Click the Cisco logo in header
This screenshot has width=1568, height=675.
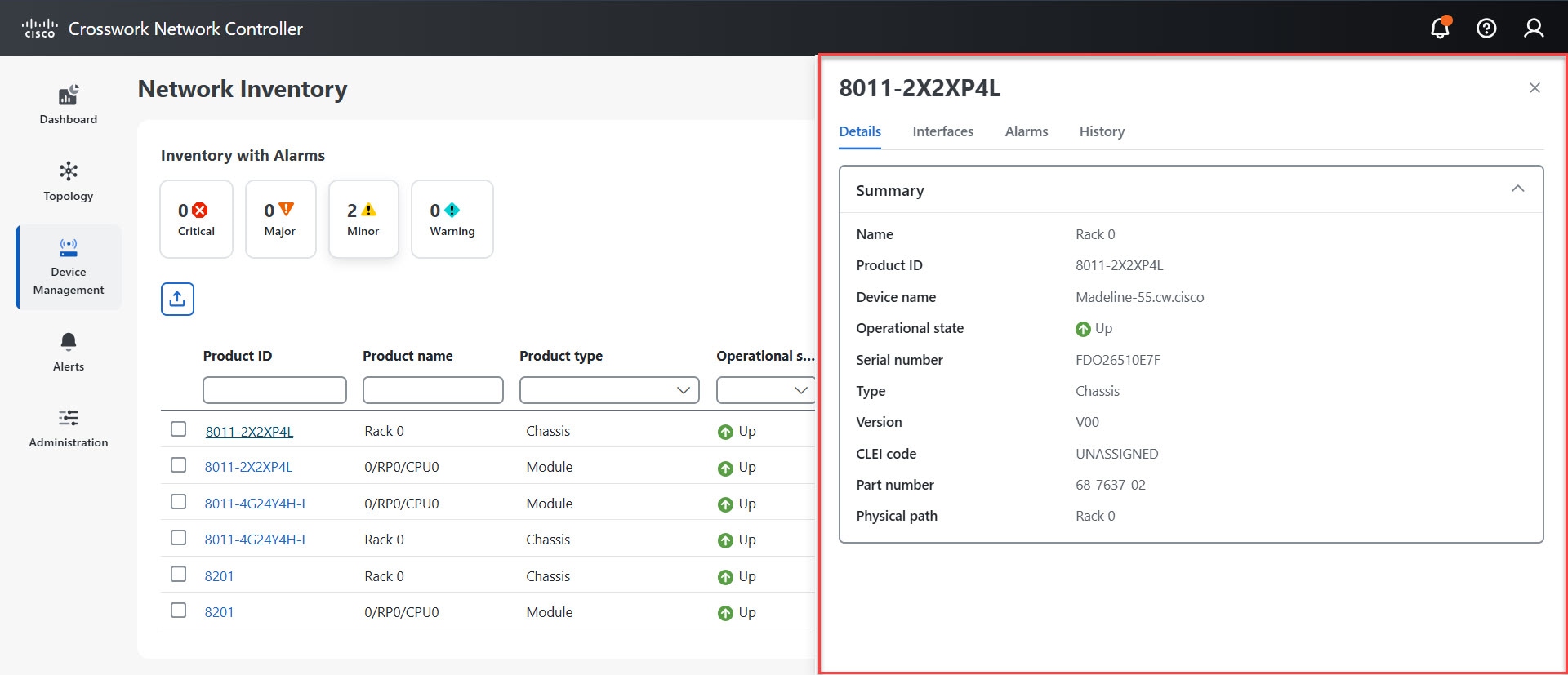[x=39, y=29]
